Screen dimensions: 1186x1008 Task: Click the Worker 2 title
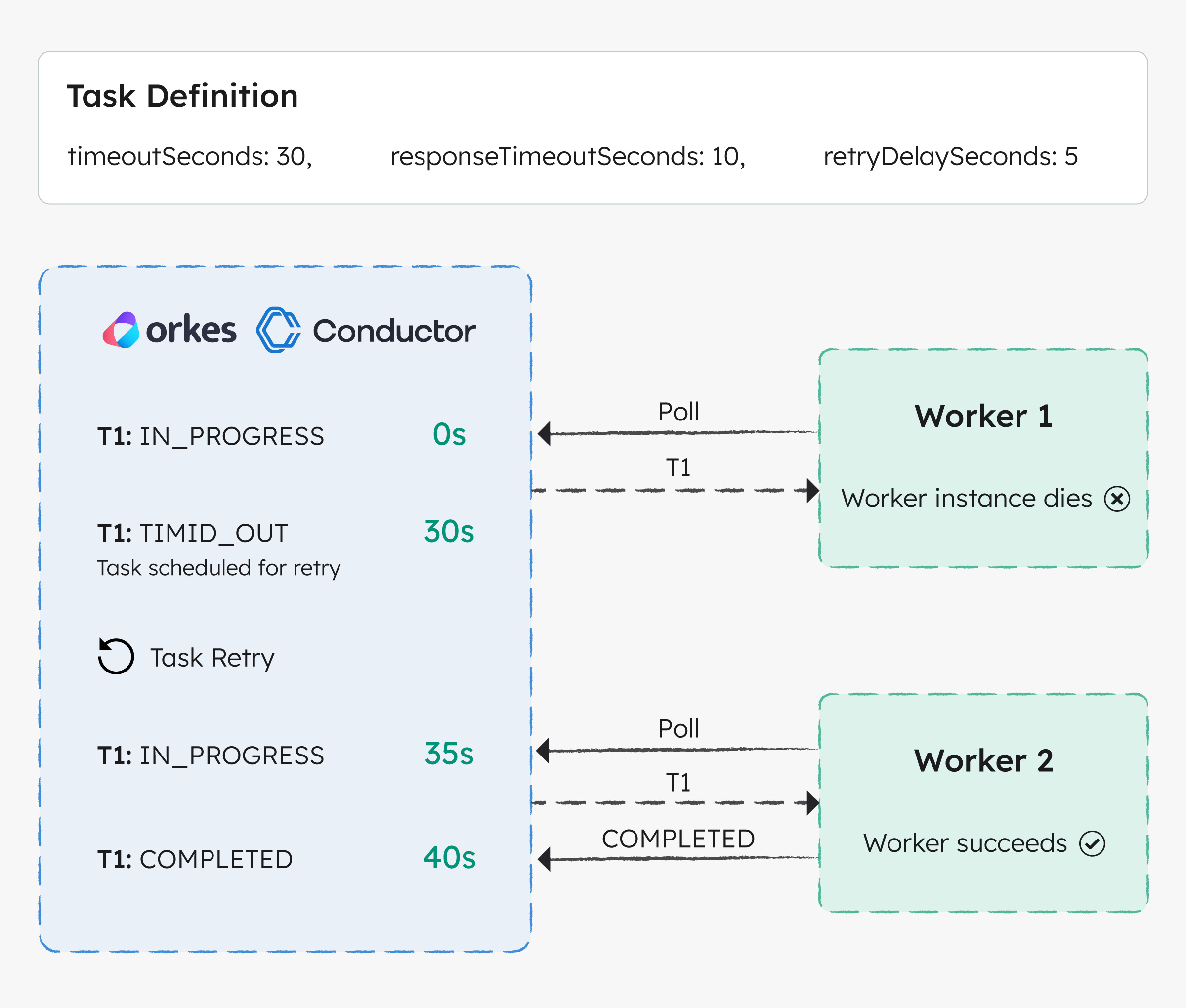click(983, 760)
